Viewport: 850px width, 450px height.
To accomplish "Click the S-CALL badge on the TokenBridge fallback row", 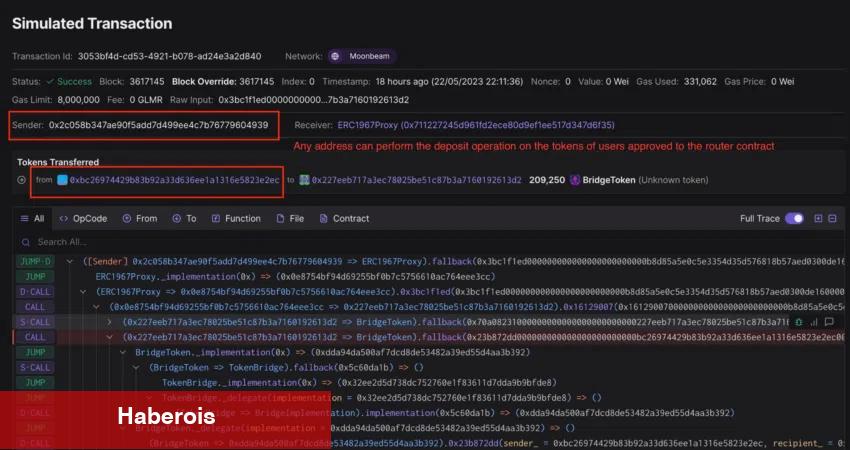I will (35, 368).
